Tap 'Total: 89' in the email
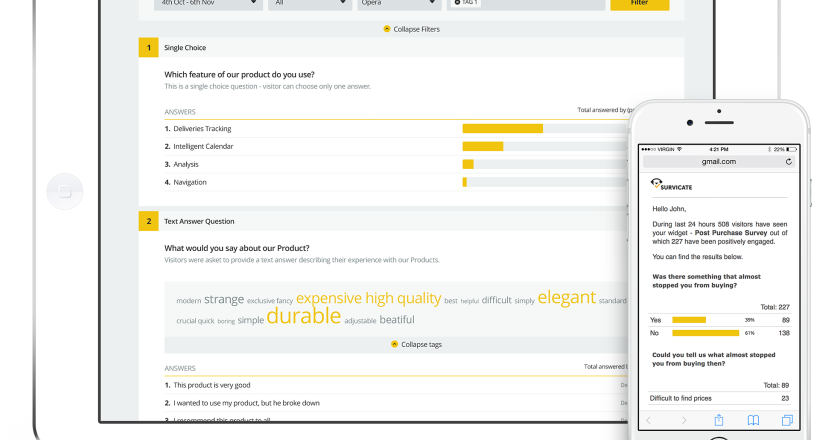 click(776, 385)
